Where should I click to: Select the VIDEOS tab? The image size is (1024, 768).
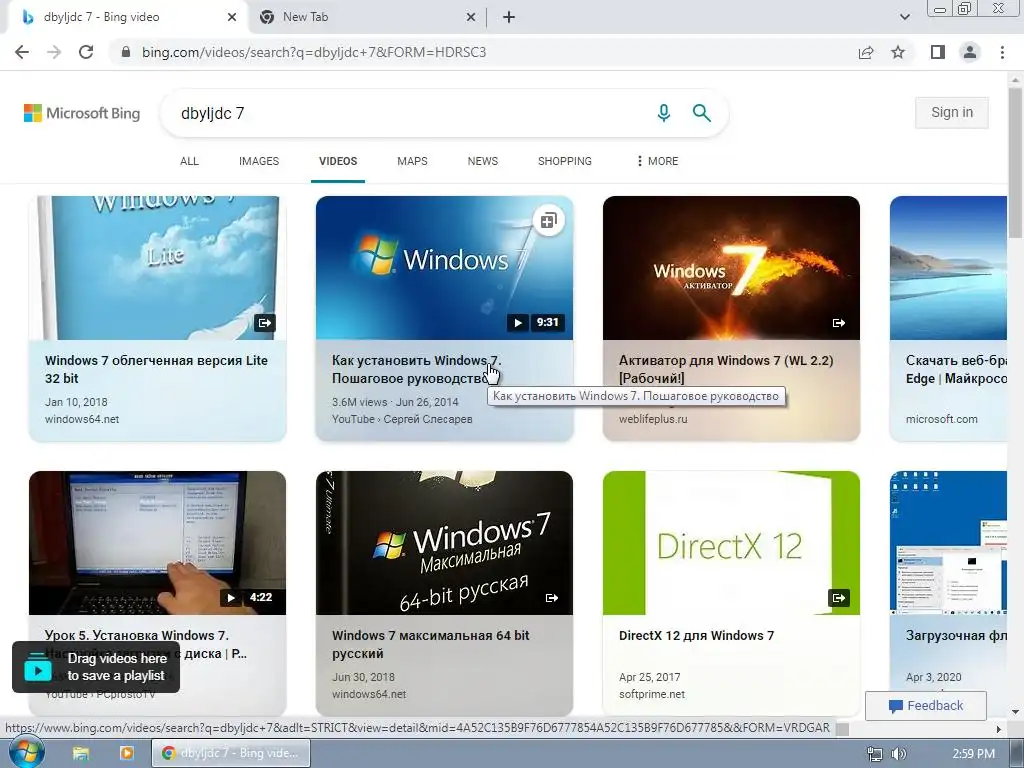click(x=338, y=161)
